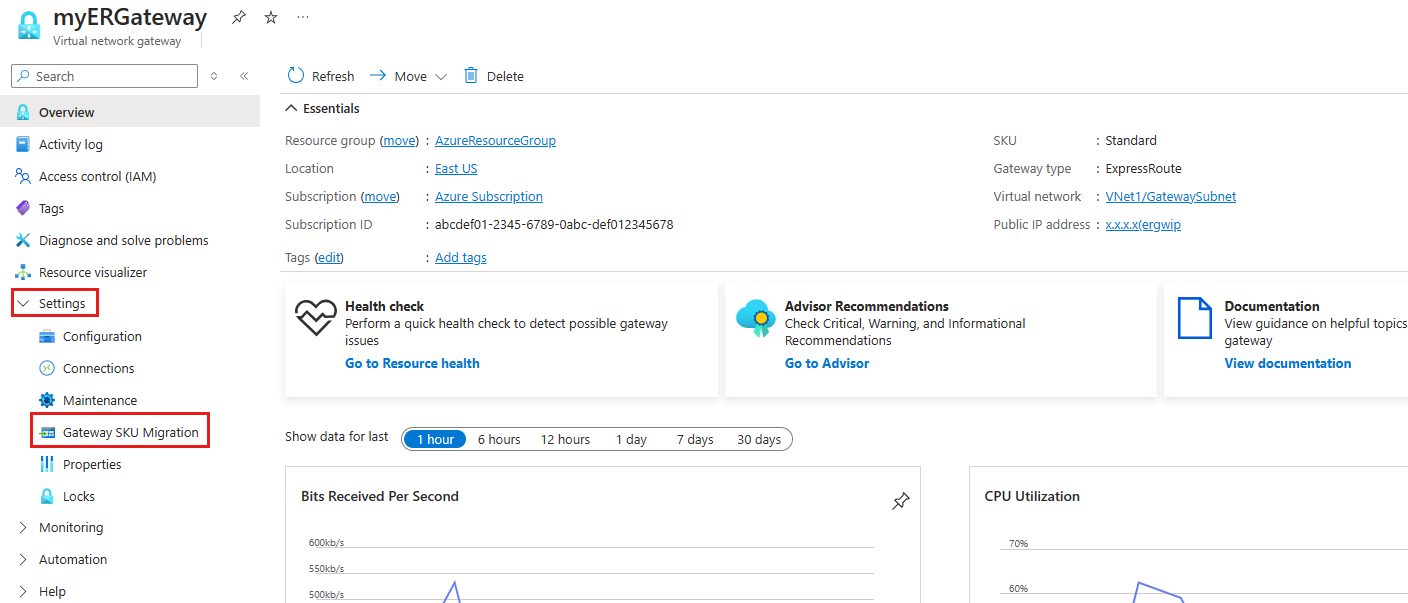Viewport: 1408px width, 603px height.
Task: Click the Locks padlock icon
Action: coord(47,496)
